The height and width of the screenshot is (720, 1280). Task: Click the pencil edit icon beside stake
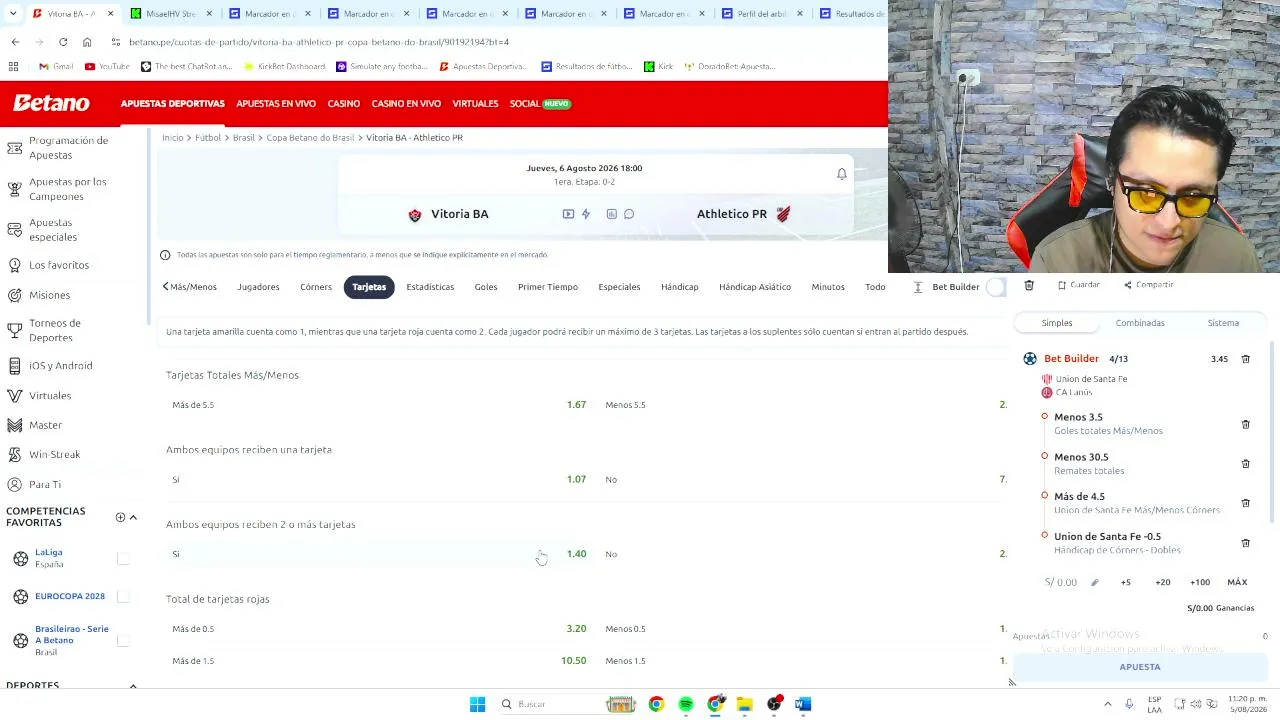(1094, 582)
